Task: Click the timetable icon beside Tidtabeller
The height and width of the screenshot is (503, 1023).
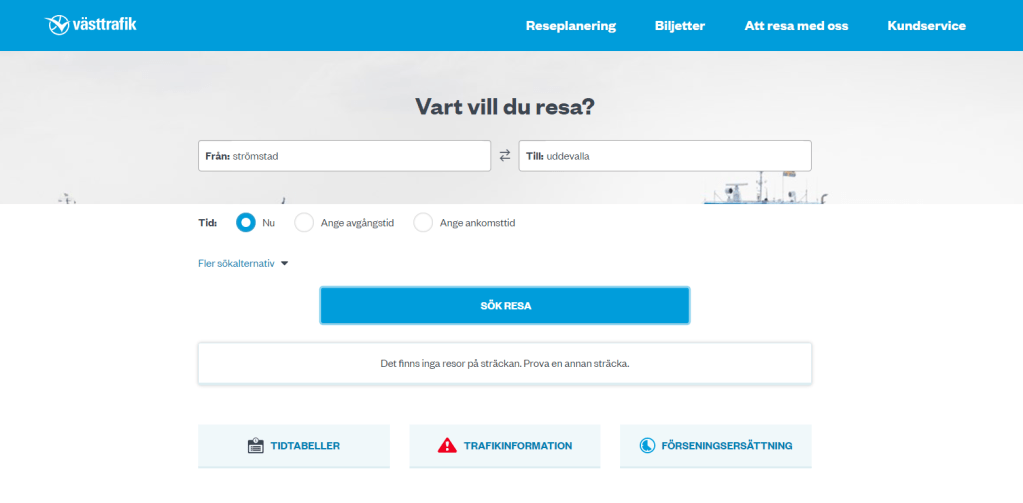Action: pos(255,446)
